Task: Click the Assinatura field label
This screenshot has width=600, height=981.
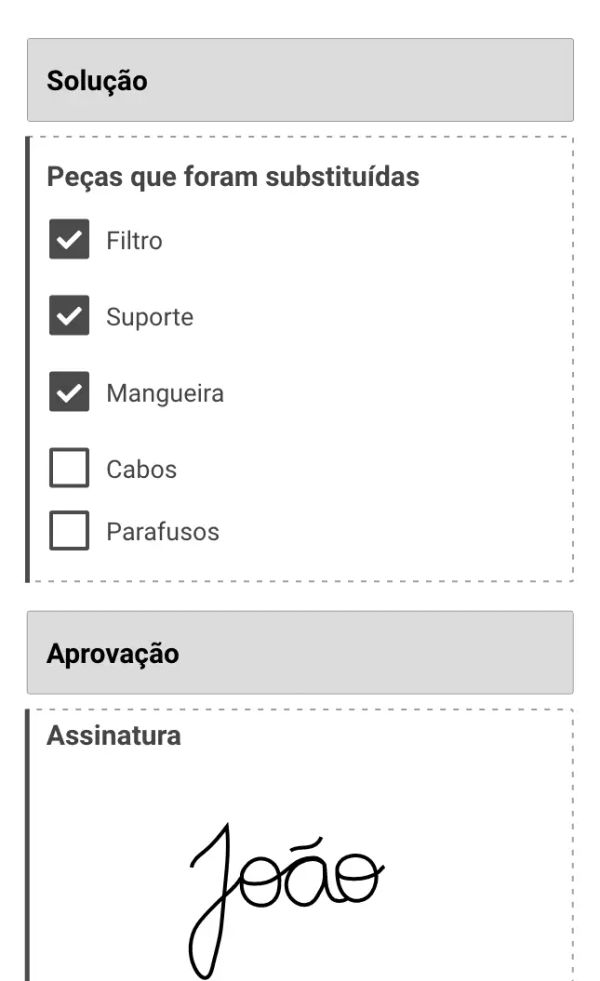Action: tap(114, 736)
